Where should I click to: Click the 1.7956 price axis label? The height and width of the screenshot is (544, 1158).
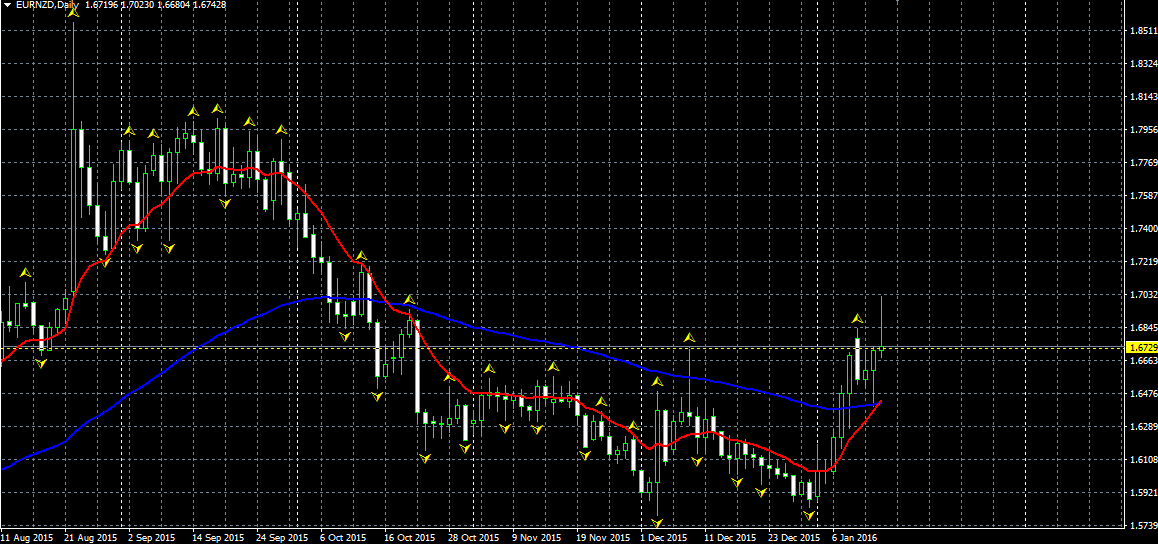point(1142,130)
